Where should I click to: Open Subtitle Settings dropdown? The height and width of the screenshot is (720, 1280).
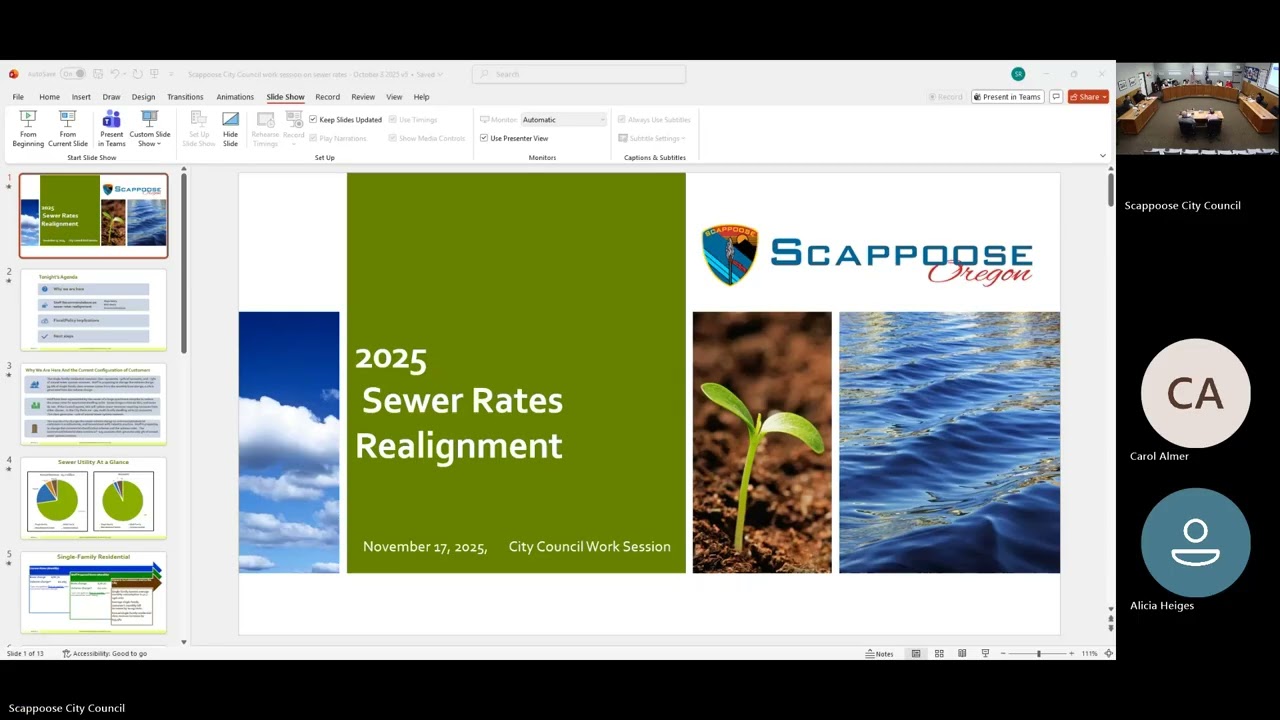tap(652, 138)
